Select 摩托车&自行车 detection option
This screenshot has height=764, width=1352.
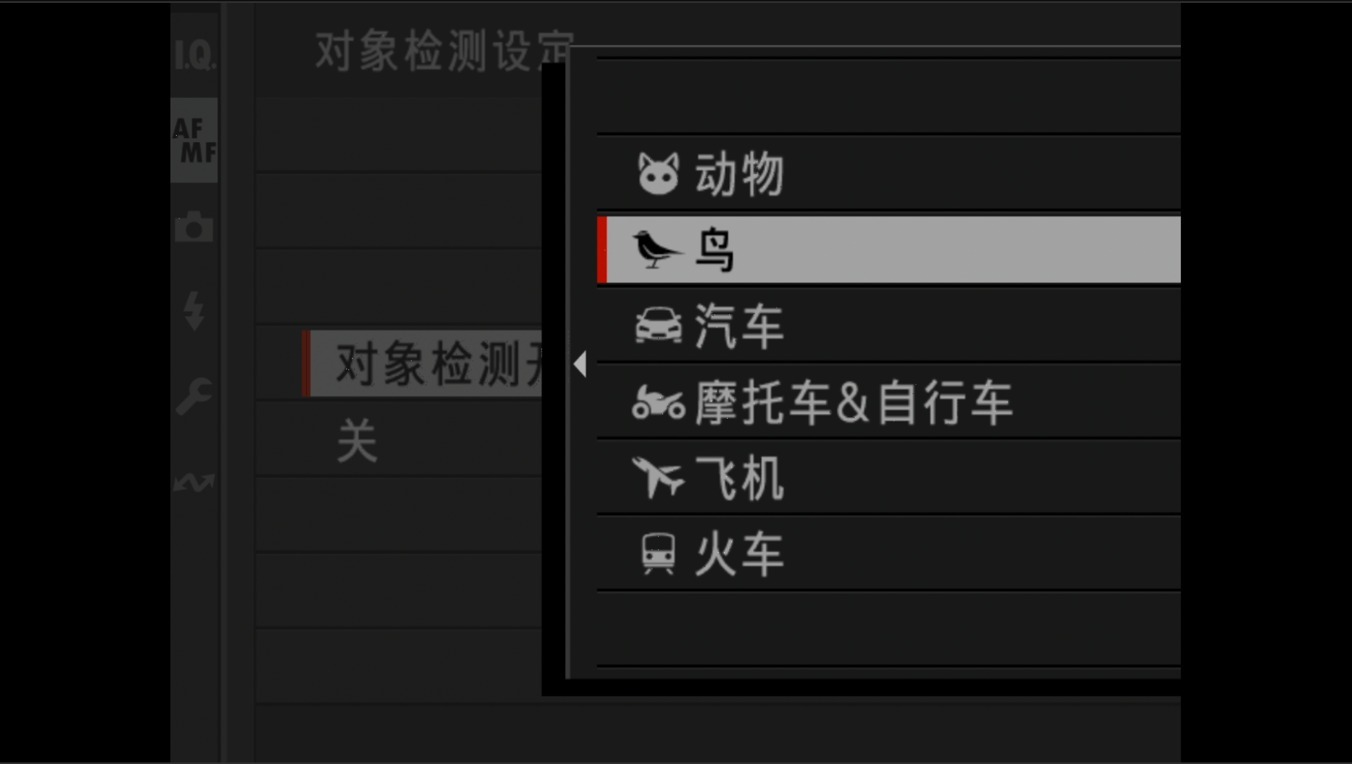pos(888,402)
